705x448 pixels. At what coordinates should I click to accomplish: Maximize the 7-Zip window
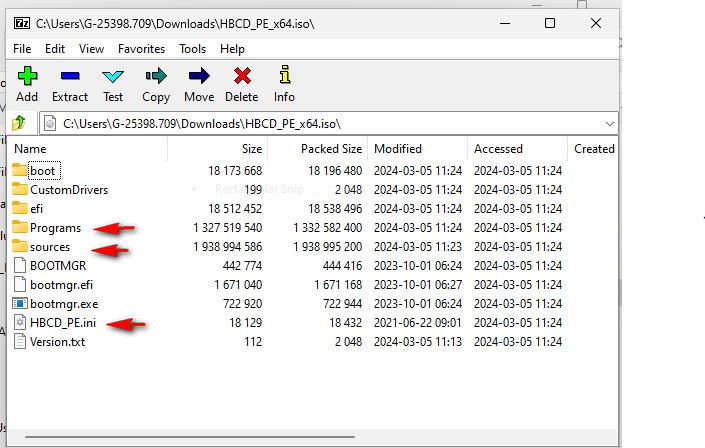coord(550,23)
